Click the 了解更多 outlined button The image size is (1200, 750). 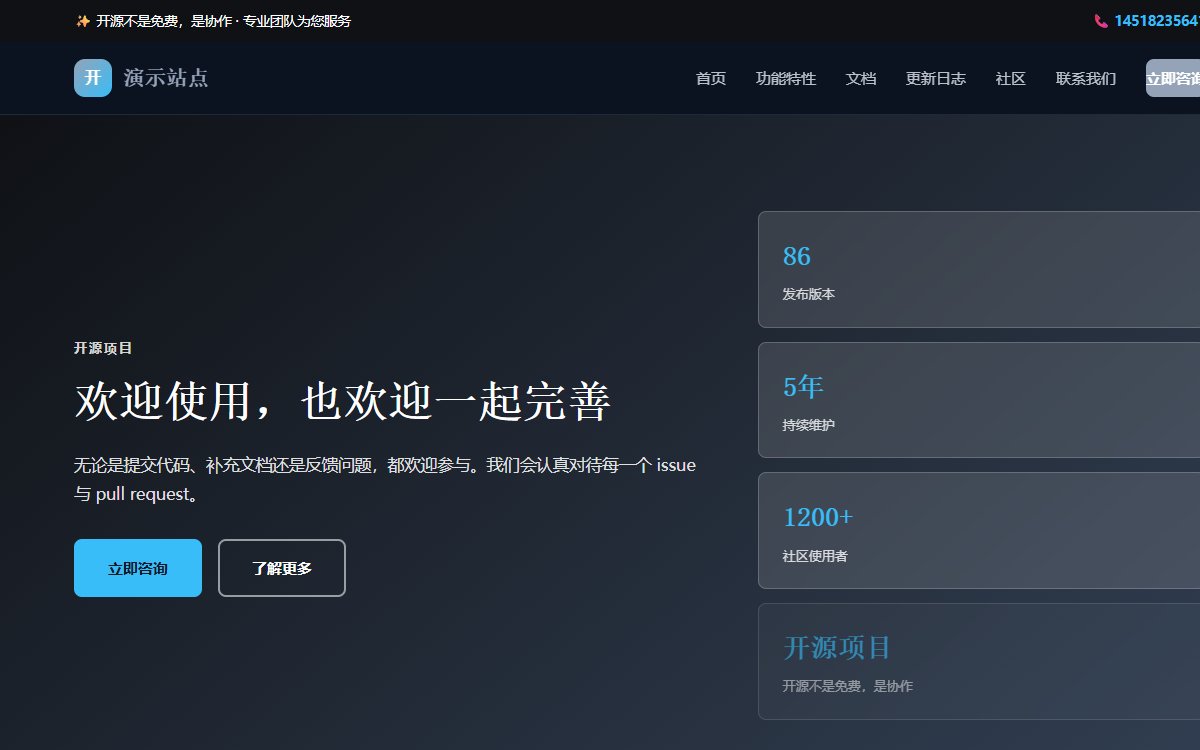tap(282, 568)
